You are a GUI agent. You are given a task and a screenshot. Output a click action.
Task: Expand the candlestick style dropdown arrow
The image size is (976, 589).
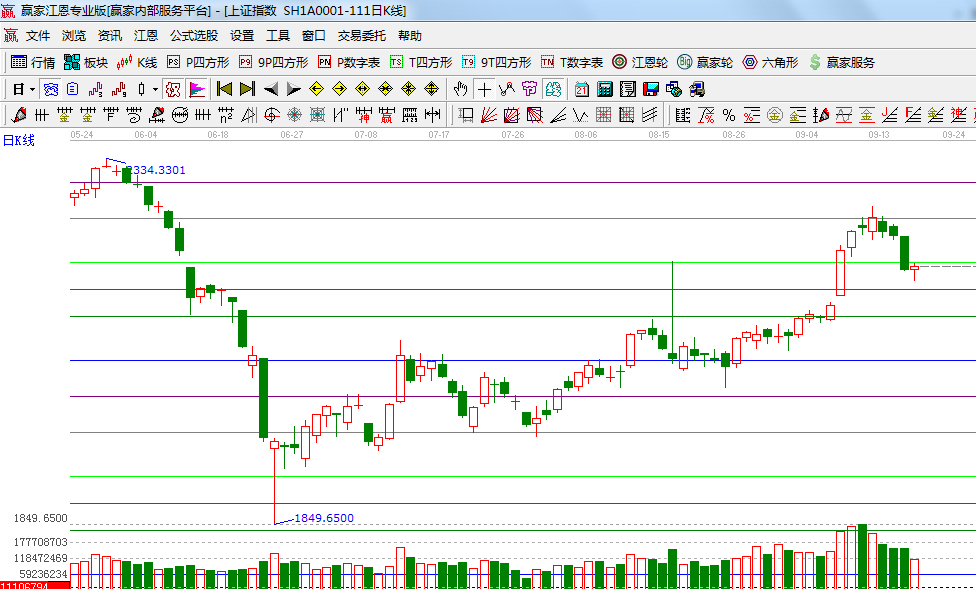pyautogui.click(x=154, y=89)
